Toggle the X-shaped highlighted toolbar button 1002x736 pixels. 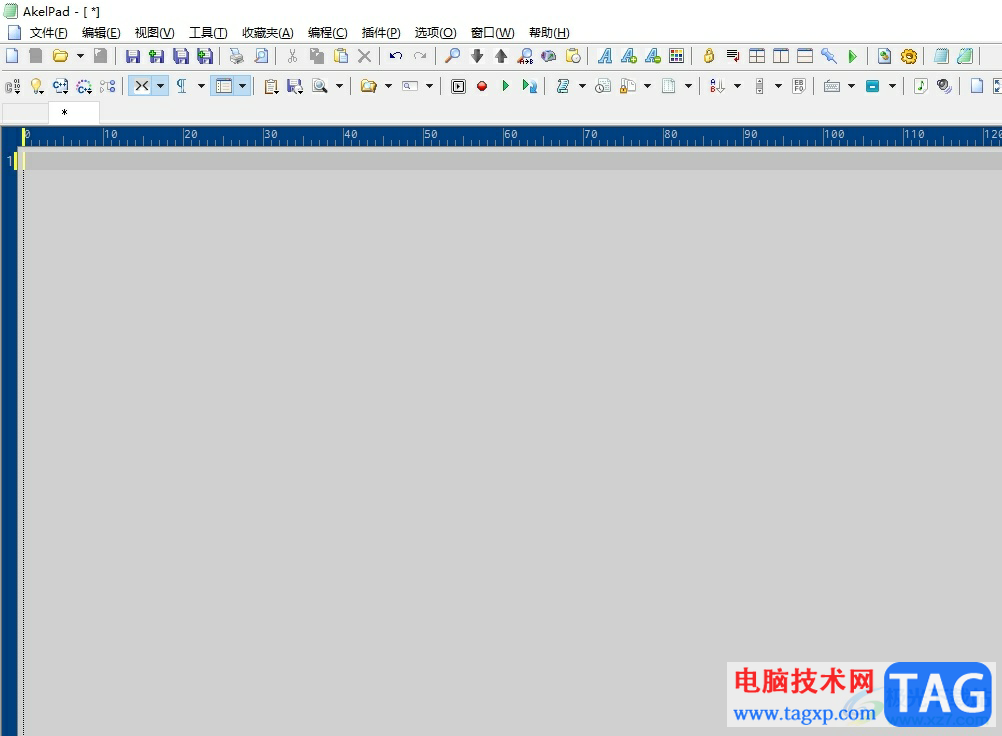tap(142, 86)
